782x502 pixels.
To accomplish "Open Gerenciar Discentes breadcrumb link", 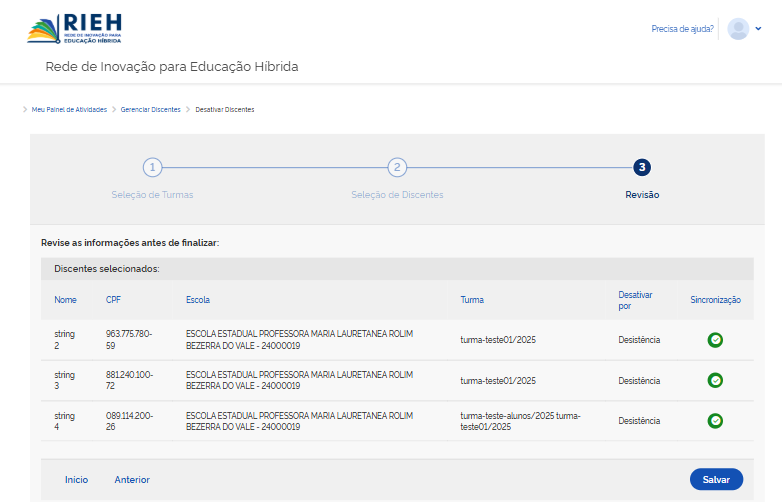I will [x=151, y=109].
